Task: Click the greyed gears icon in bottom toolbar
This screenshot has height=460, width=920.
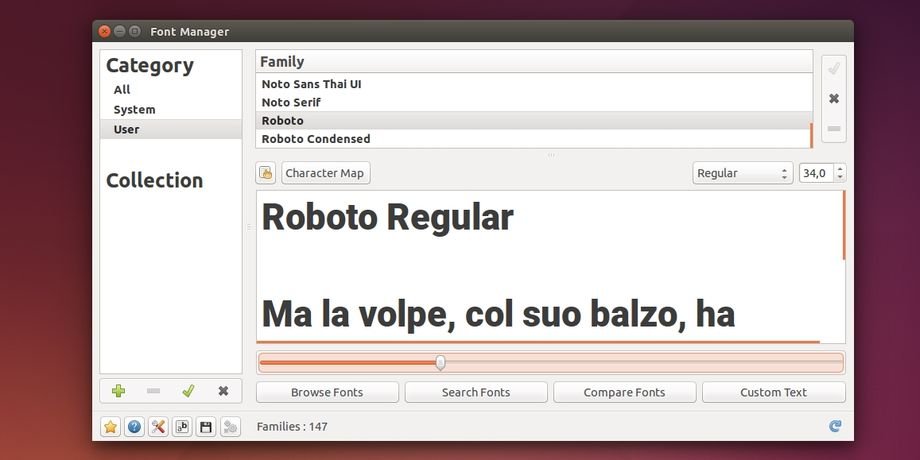Action: tap(231, 427)
